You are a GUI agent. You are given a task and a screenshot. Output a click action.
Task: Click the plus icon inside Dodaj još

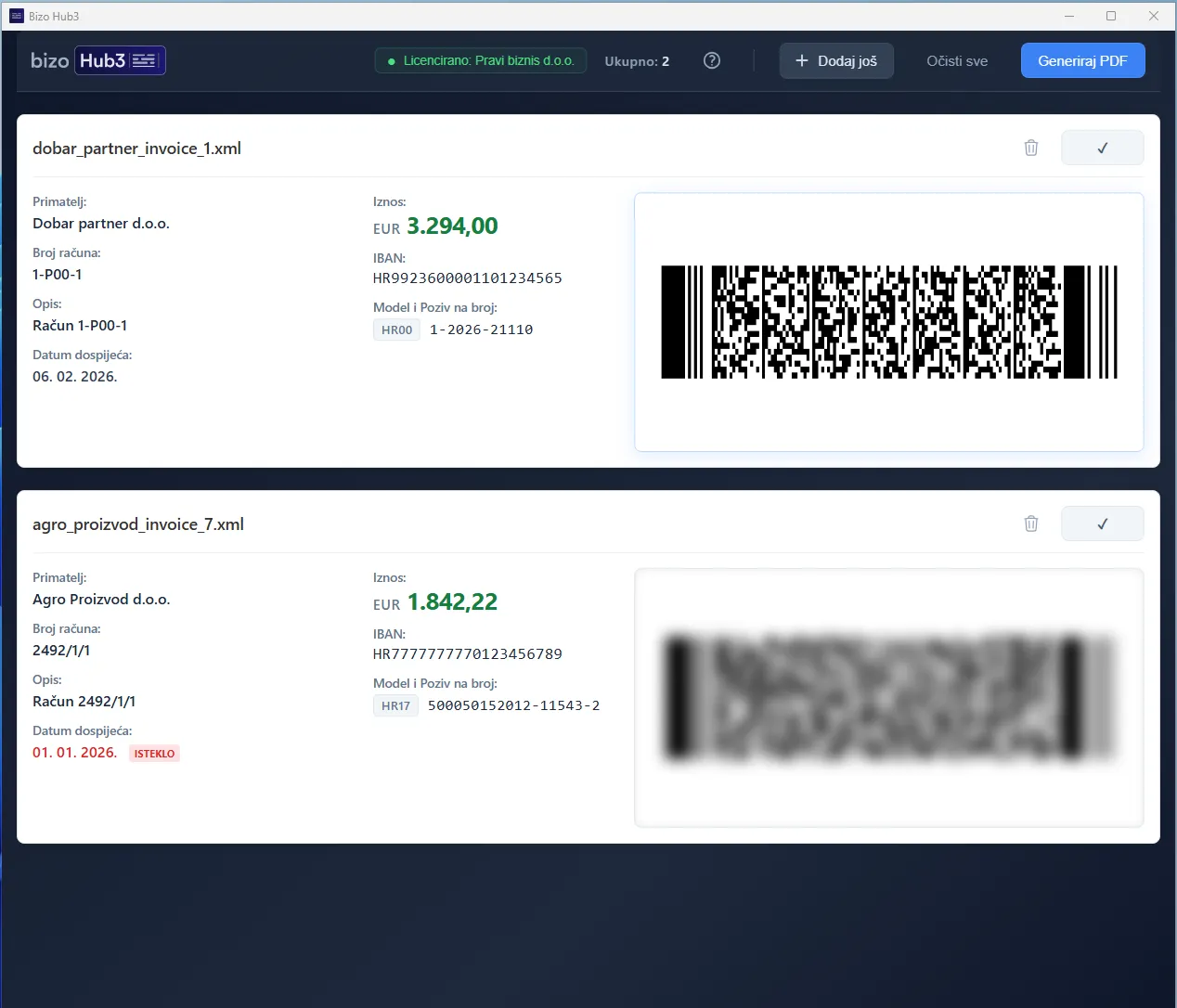click(x=801, y=60)
